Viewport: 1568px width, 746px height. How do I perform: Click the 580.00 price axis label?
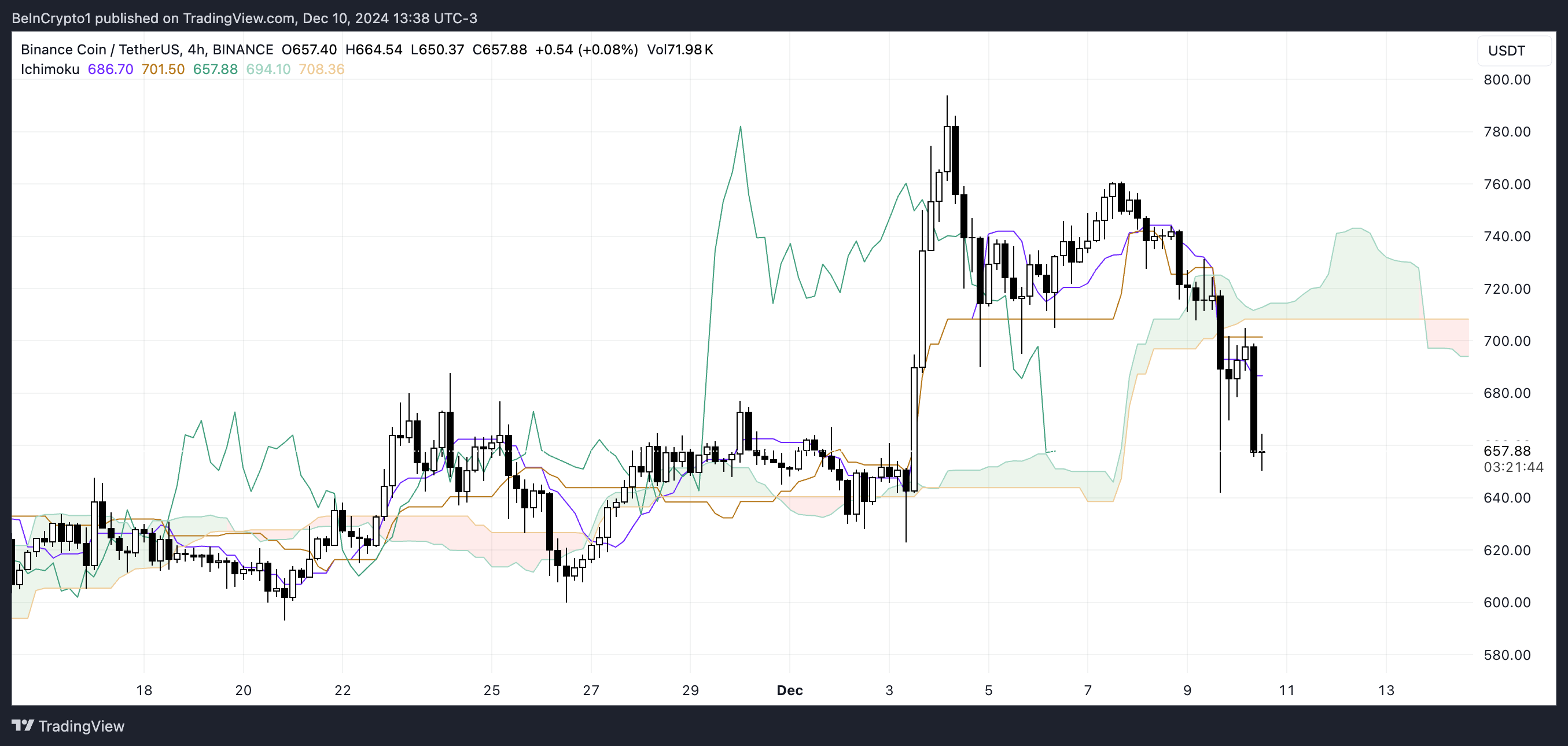point(1507,655)
